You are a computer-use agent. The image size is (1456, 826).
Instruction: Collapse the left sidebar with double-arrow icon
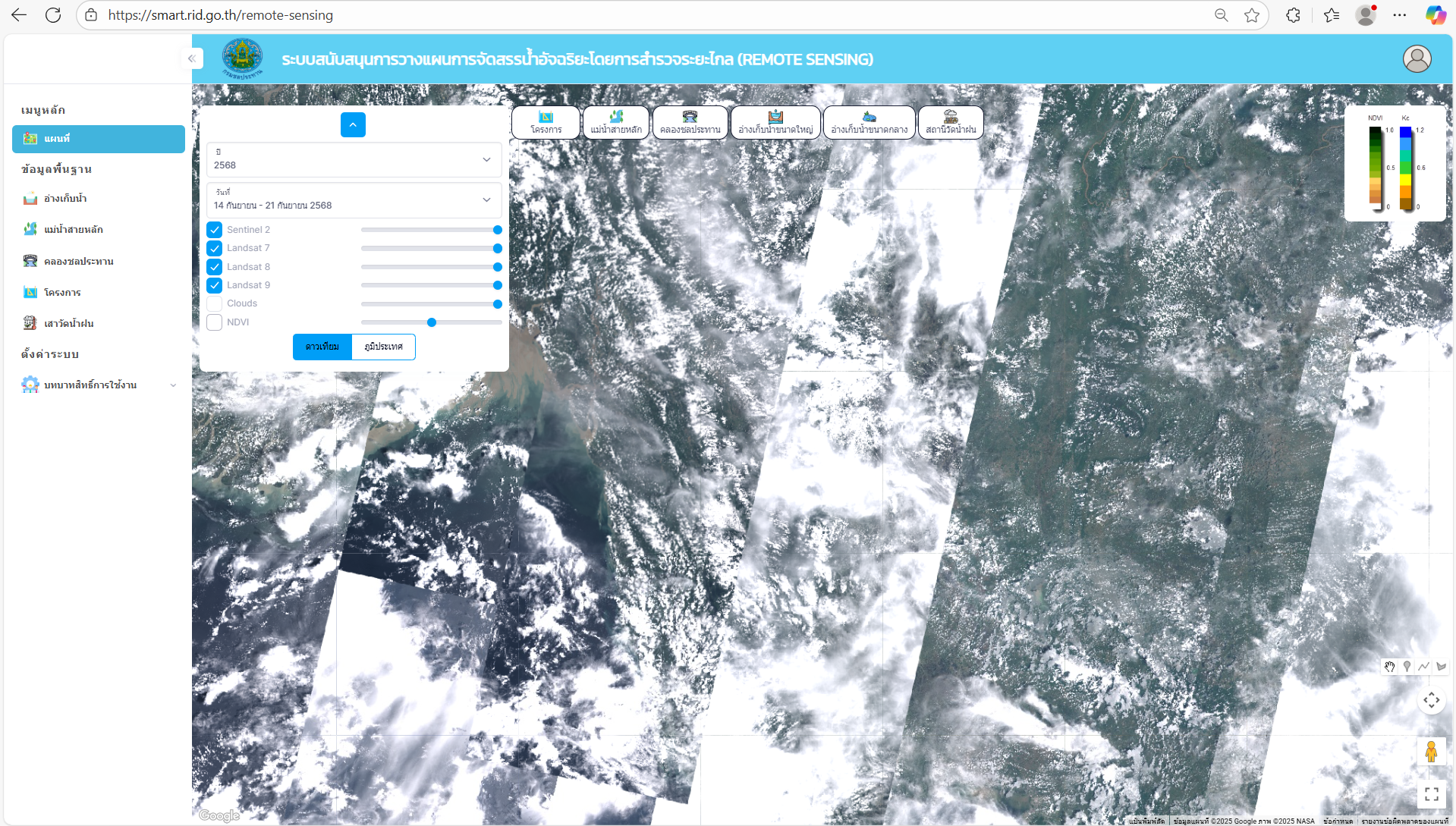(x=192, y=58)
